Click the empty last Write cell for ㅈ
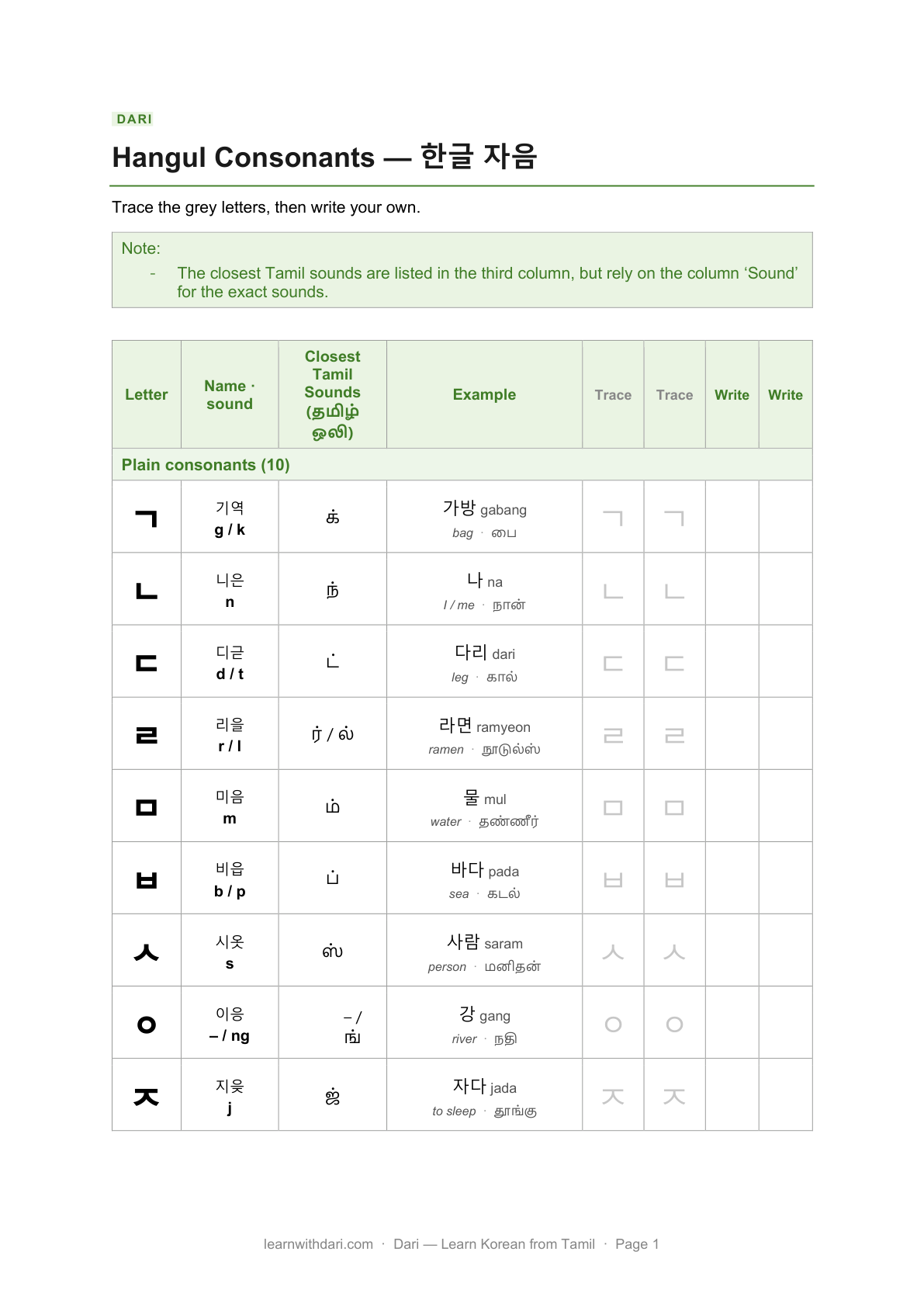Screen dimensions: 924x1307 785,1094
